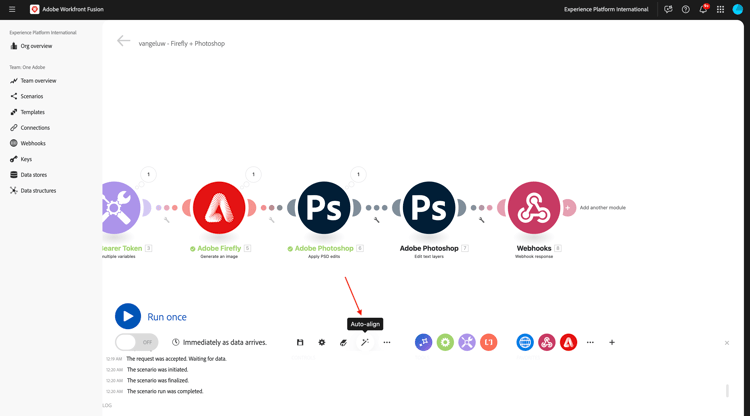
Task: Open the app switcher grid
Action: [720, 9]
